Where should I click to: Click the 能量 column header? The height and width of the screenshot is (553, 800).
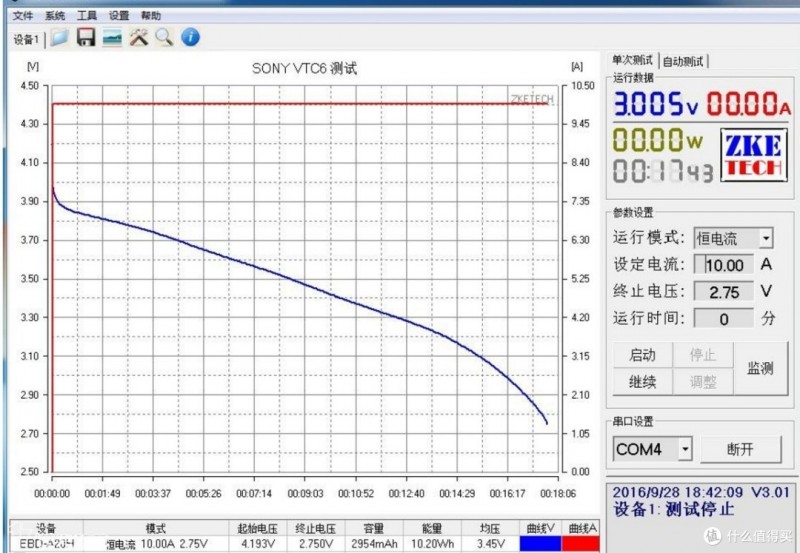(x=432, y=529)
